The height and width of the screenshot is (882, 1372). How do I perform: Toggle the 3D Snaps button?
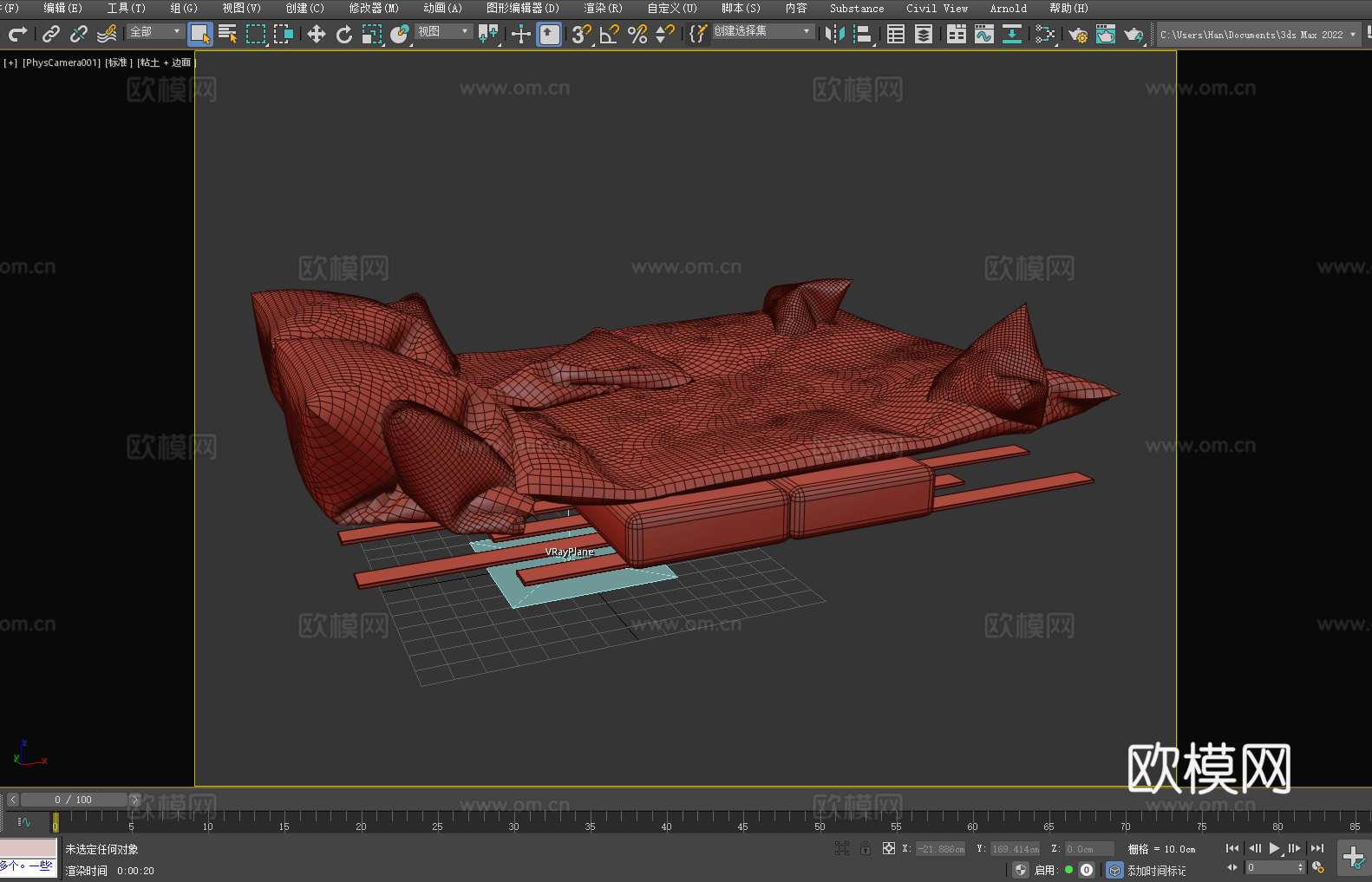click(x=580, y=34)
